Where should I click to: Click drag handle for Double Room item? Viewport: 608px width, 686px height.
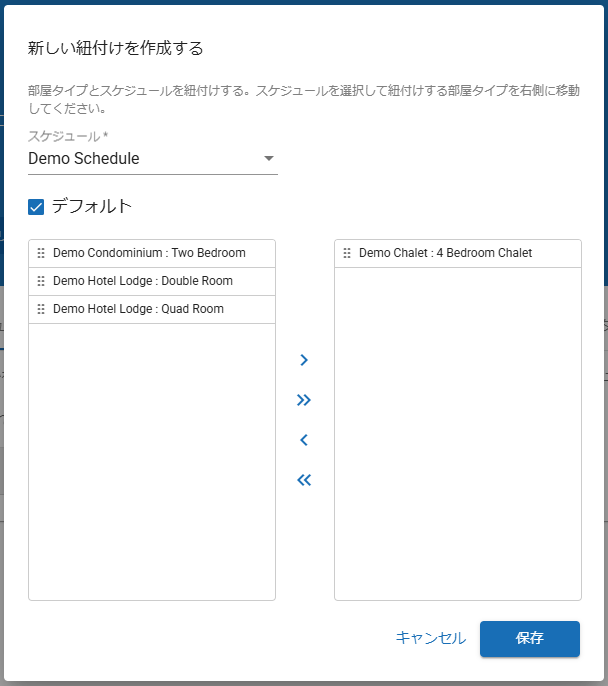41,282
